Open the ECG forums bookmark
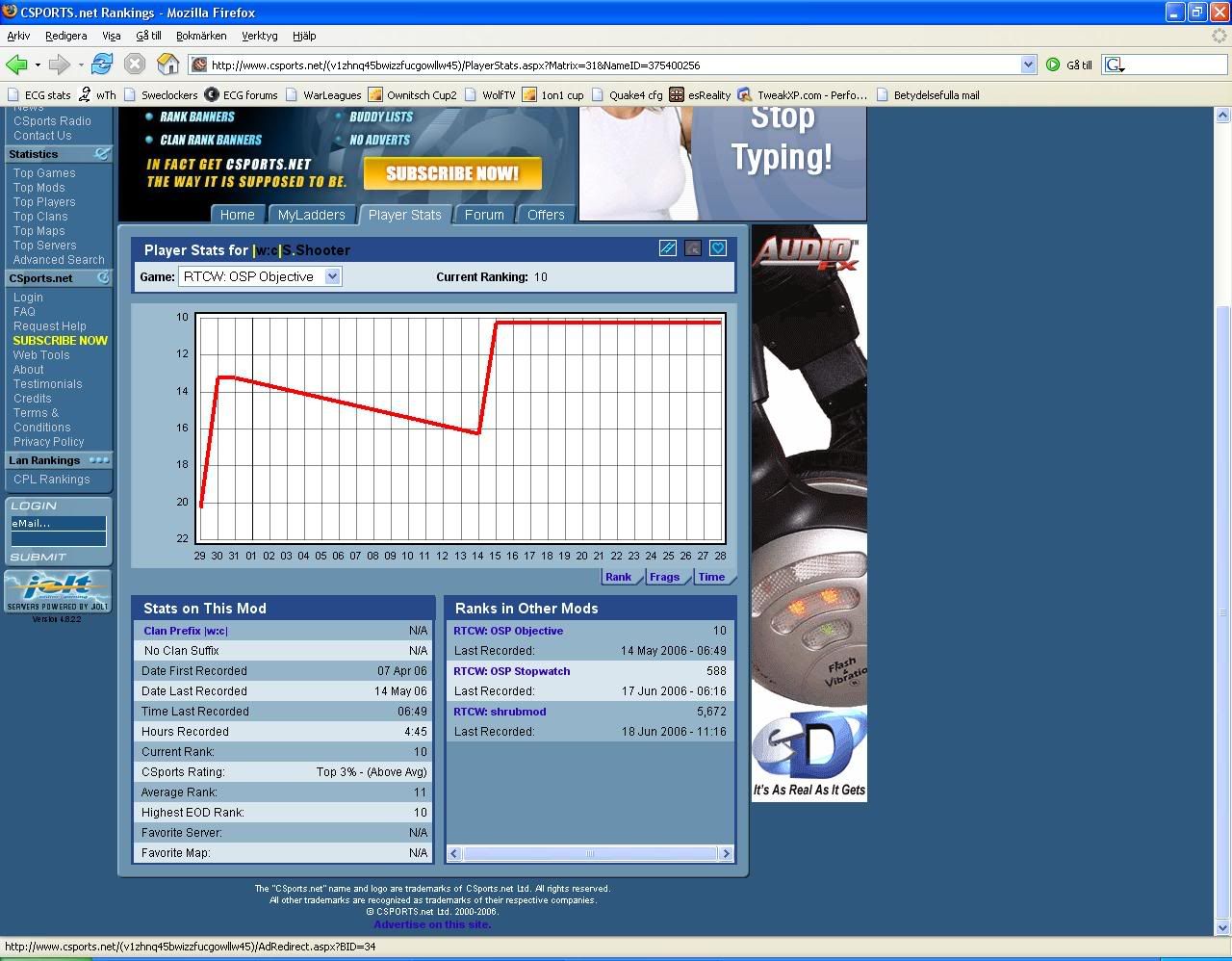1232x961 pixels. click(x=242, y=95)
